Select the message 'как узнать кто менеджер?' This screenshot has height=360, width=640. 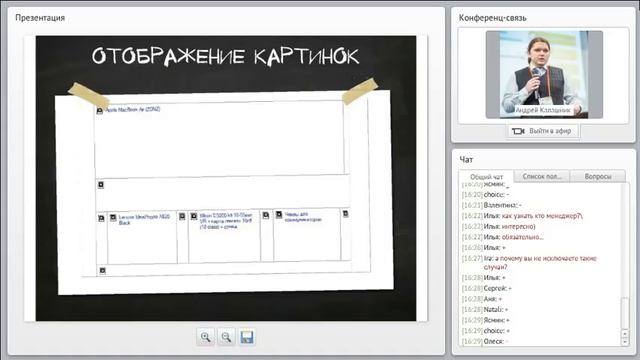[x=542, y=216]
